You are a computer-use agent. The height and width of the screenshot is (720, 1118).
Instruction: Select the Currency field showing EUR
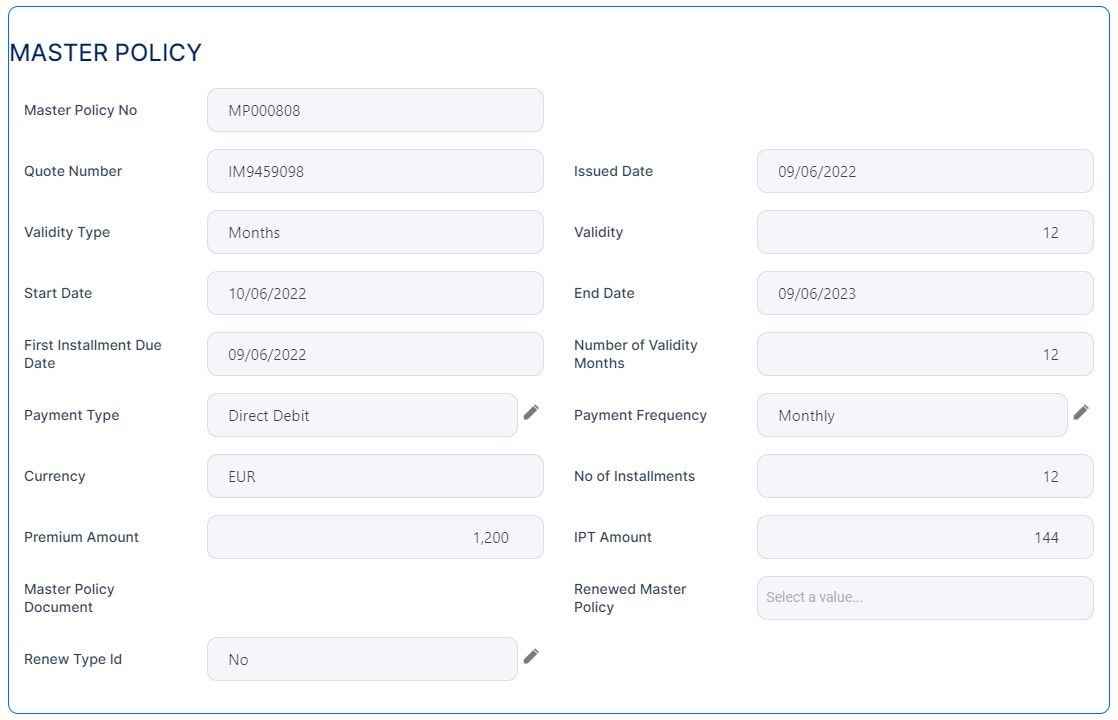375,476
